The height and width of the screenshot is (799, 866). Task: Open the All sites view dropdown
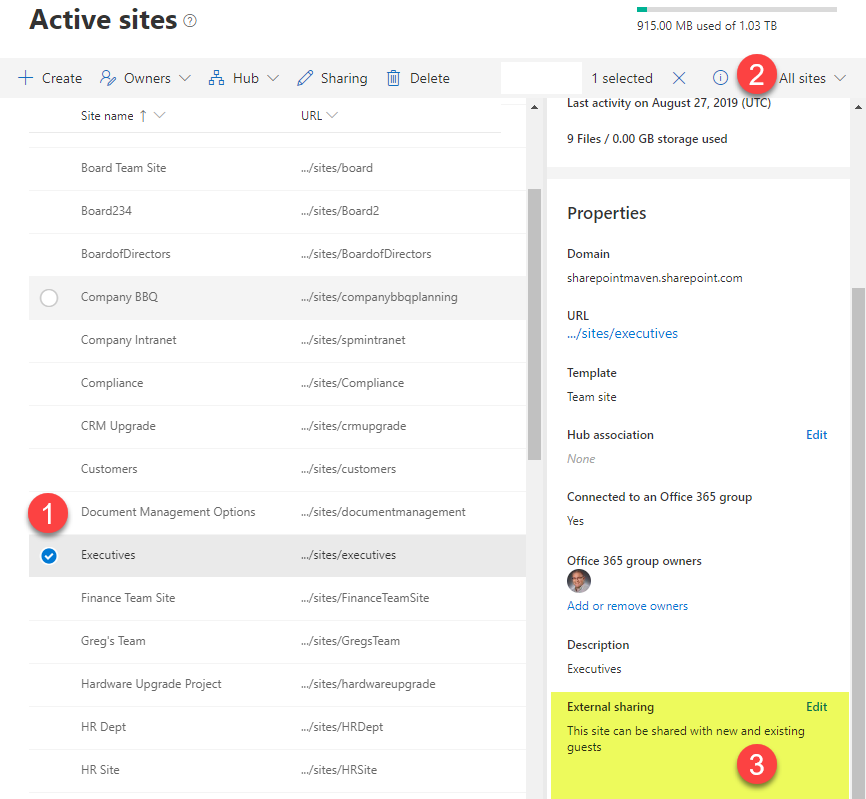(x=812, y=78)
